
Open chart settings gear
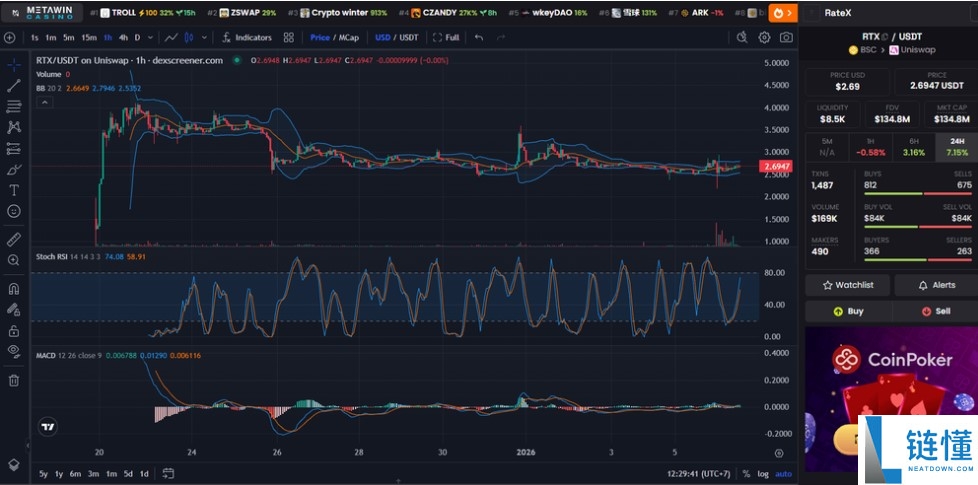(764, 37)
